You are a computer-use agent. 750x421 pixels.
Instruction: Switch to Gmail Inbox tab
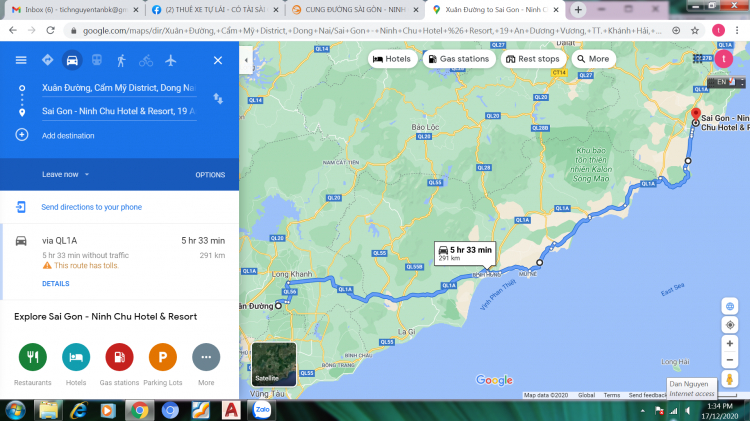click(x=76, y=10)
